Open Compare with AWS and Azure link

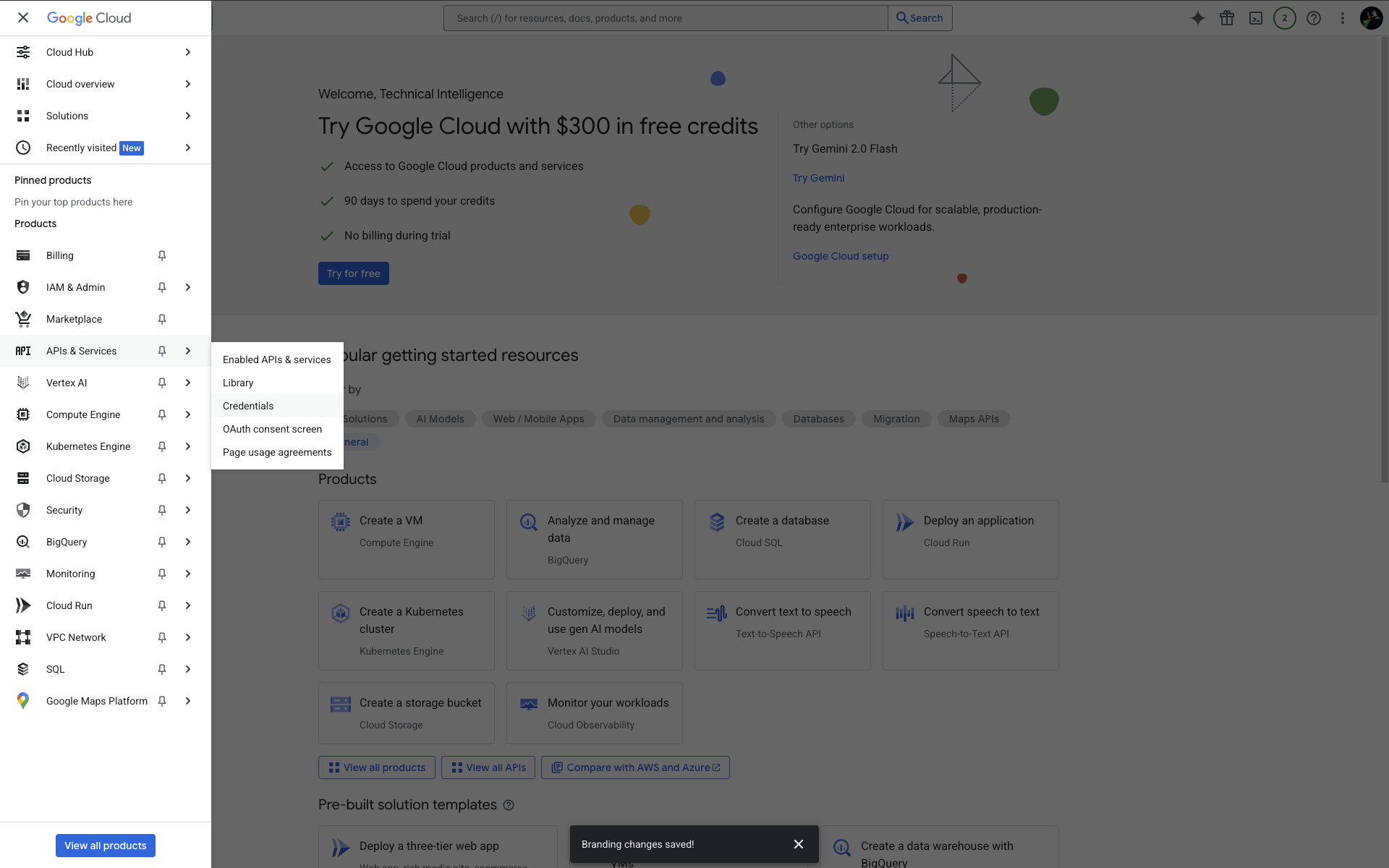(635, 767)
